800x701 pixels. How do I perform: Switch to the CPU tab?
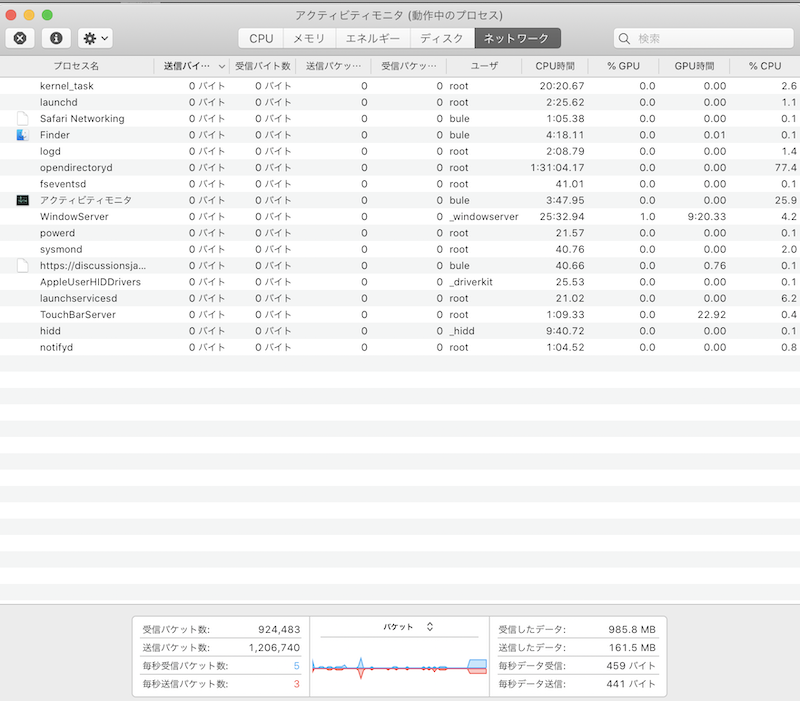click(x=260, y=38)
